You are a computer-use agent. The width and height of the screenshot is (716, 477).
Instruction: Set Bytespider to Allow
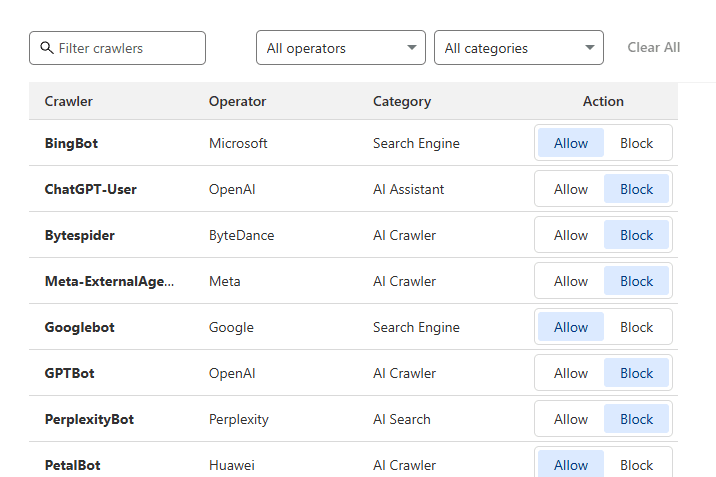[571, 235]
